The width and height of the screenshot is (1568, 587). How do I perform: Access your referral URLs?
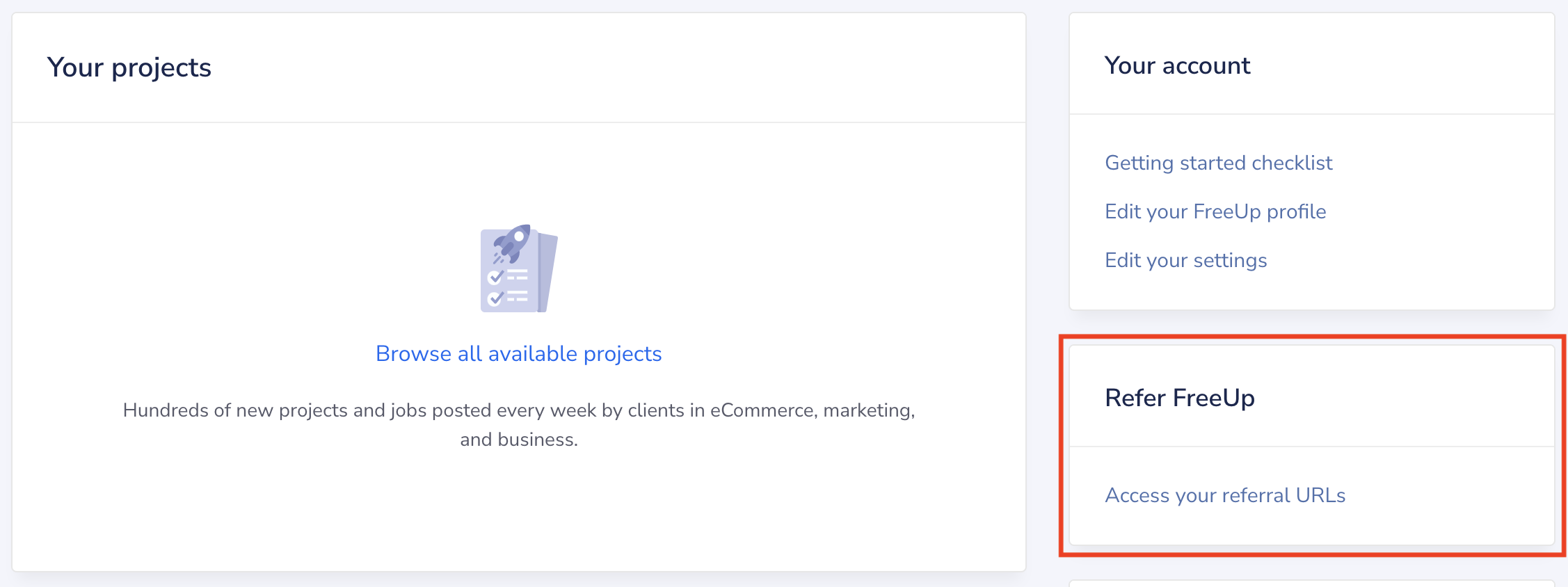(1225, 495)
